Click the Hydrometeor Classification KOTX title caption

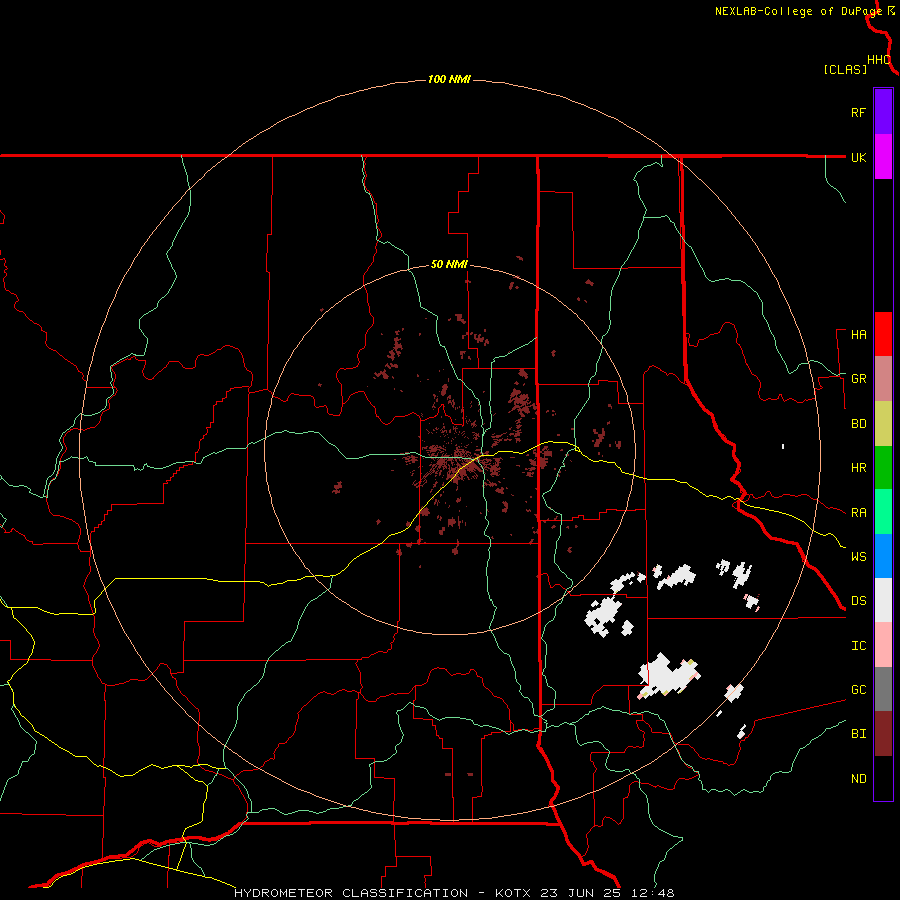coord(454,893)
